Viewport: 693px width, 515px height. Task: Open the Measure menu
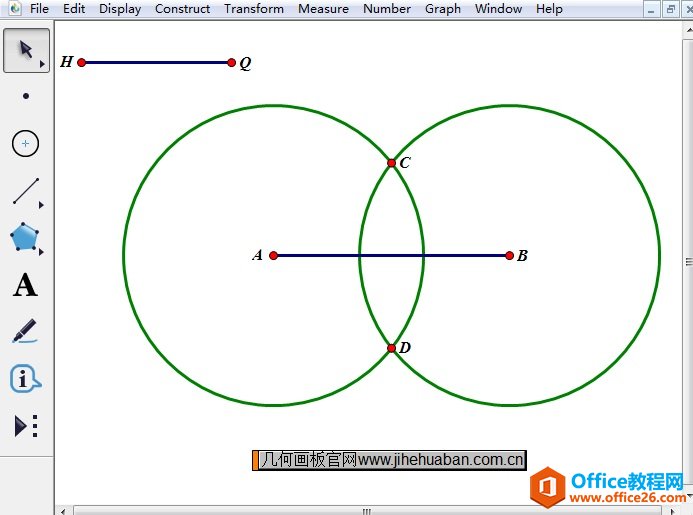pos(323,9)
